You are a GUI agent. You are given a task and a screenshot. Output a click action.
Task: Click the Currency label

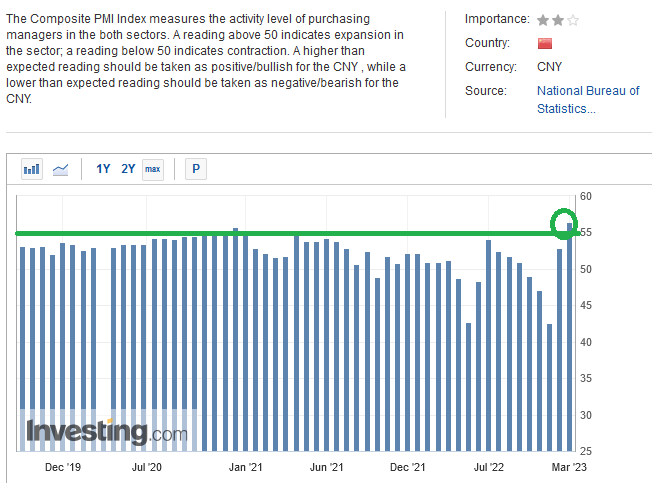point(490,67)
